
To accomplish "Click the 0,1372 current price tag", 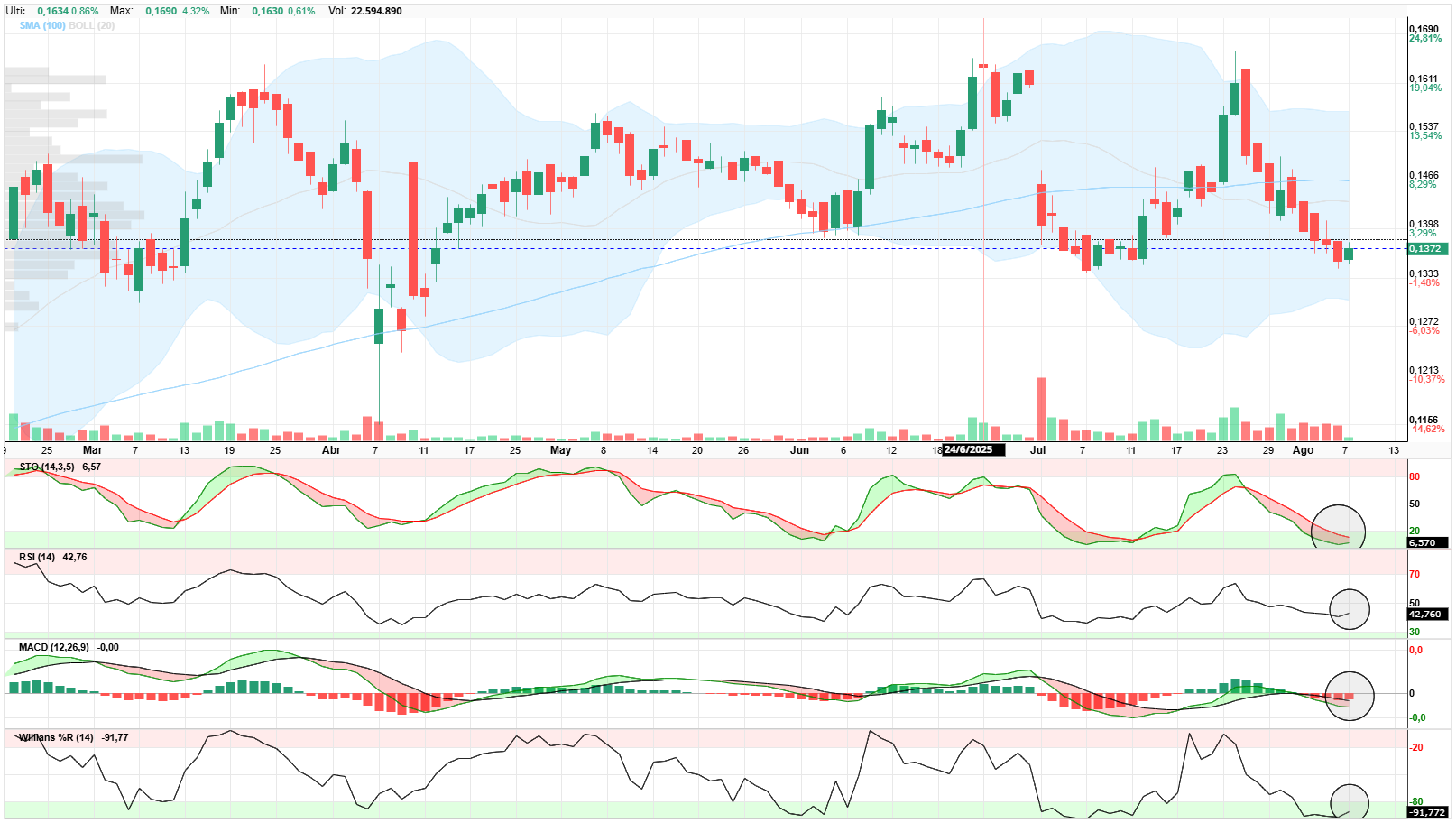I will (x=1428, y=248).
